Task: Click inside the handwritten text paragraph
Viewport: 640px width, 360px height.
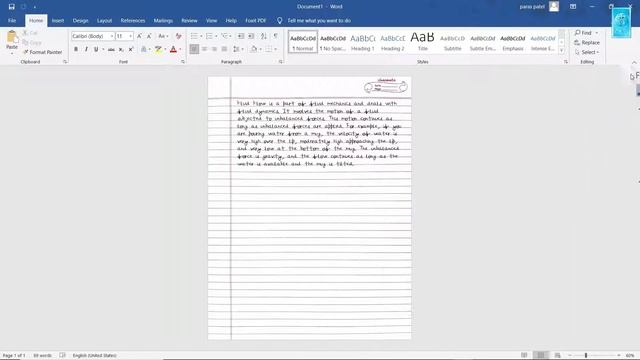Action: tap(318, 134)
